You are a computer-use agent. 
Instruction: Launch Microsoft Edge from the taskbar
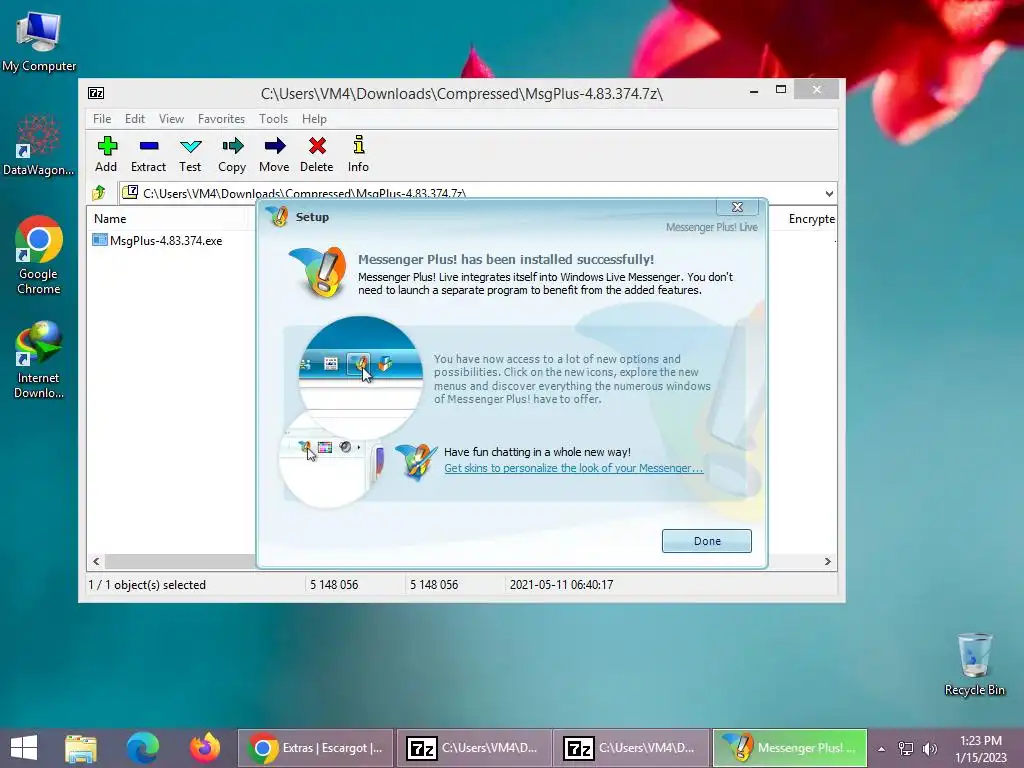(x=142, y=748)
